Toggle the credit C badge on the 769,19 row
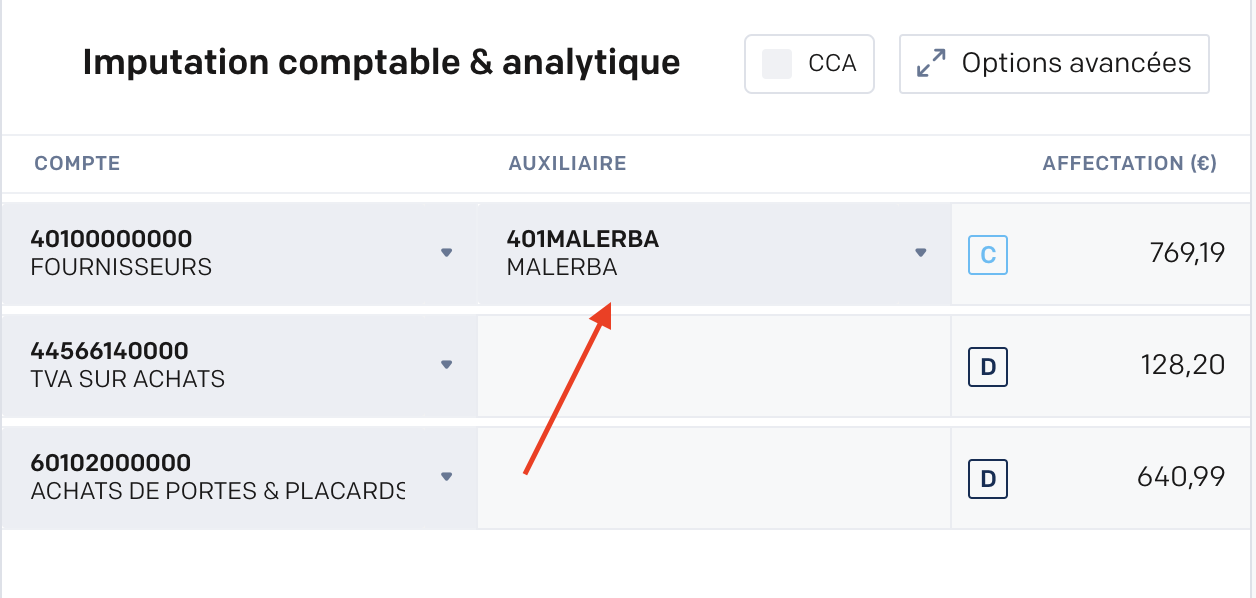The width and height of the screenshot is (1256, 598). click(987, 255)
